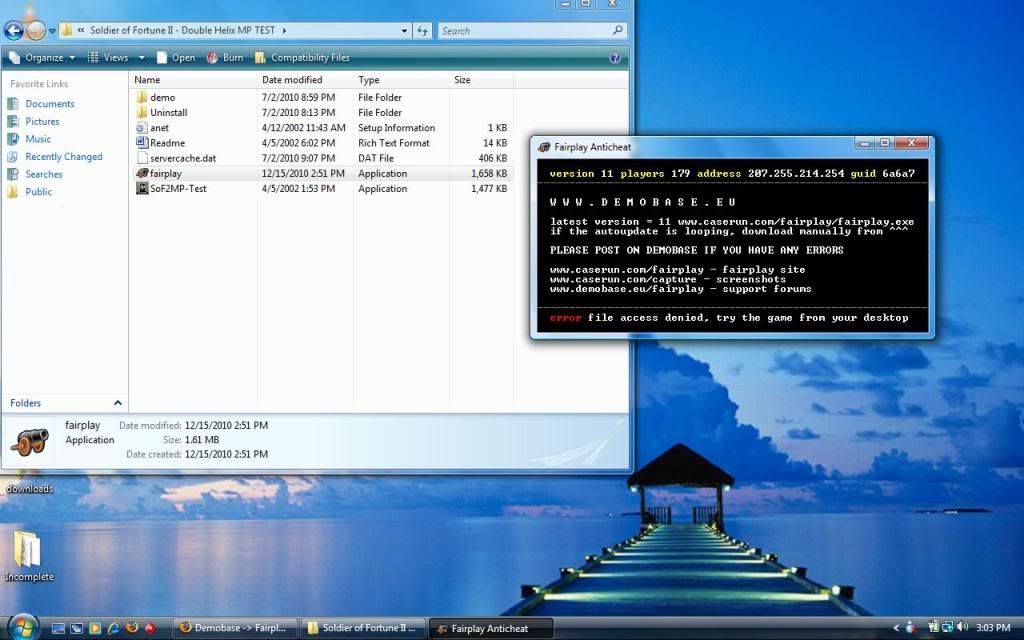Sort by the Date modified column header

[x=306, y=80]
